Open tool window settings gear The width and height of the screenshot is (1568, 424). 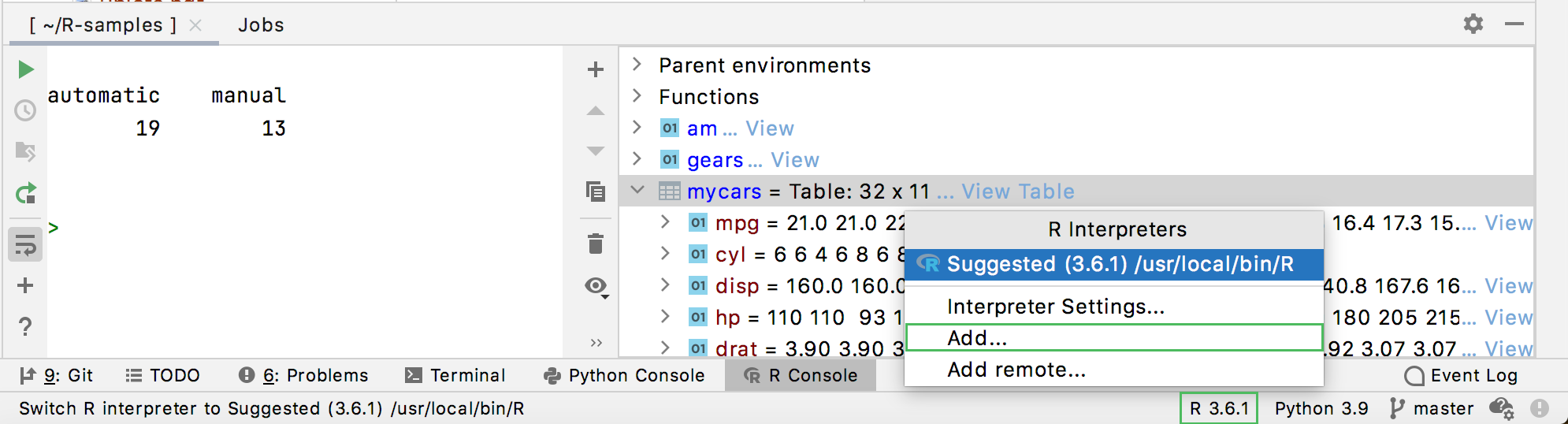(x=1473, y=24)
